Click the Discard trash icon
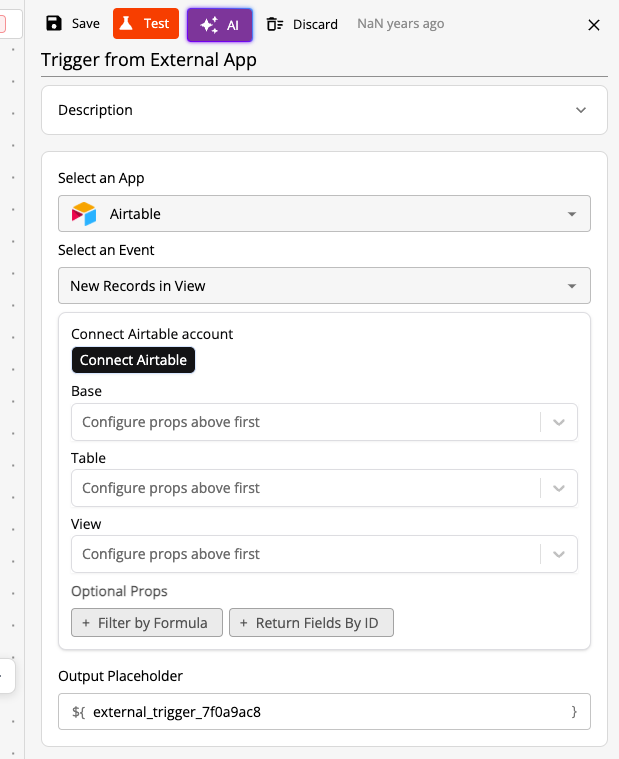619x759 pixels. coord(275,24)
